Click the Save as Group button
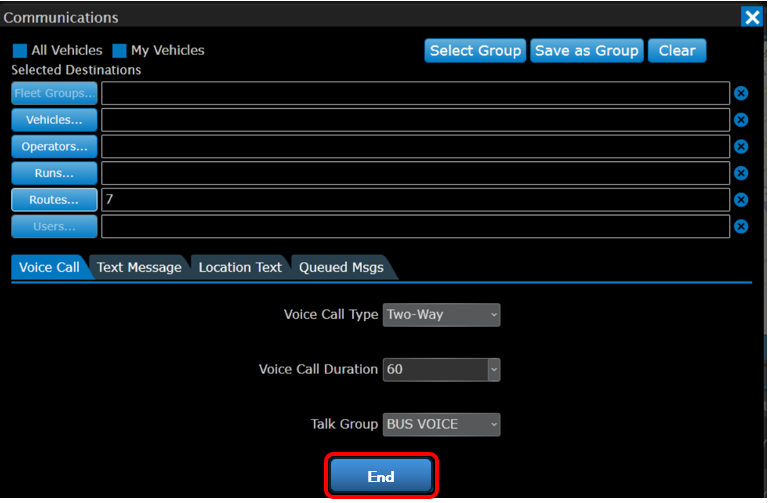The image size is (771, 503). pos(587,51)
